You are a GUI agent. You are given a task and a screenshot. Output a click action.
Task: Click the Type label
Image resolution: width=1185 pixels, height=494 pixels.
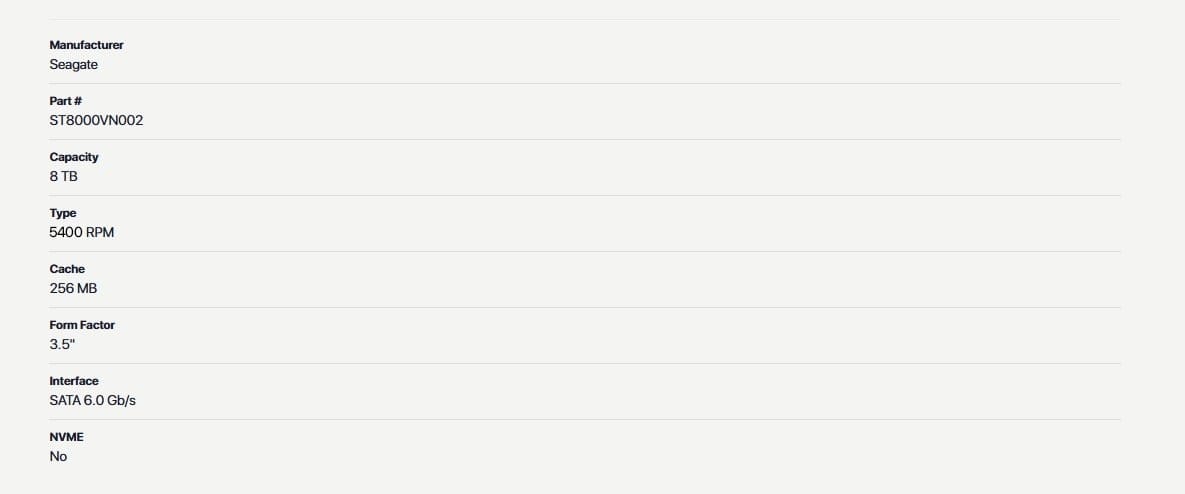(x=63, y=213)
